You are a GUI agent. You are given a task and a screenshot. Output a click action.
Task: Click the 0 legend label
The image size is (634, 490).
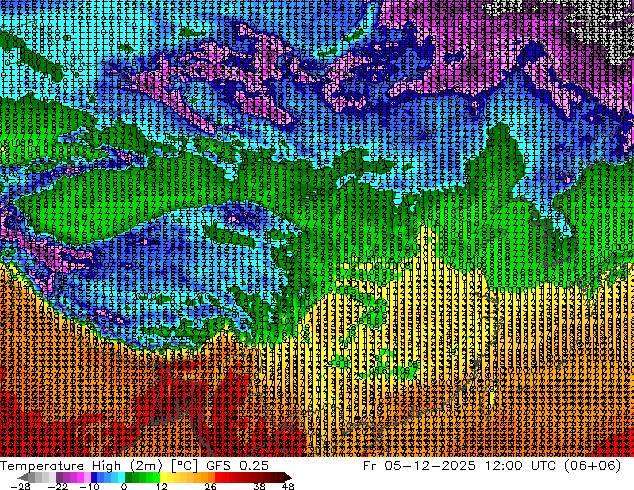124,486
